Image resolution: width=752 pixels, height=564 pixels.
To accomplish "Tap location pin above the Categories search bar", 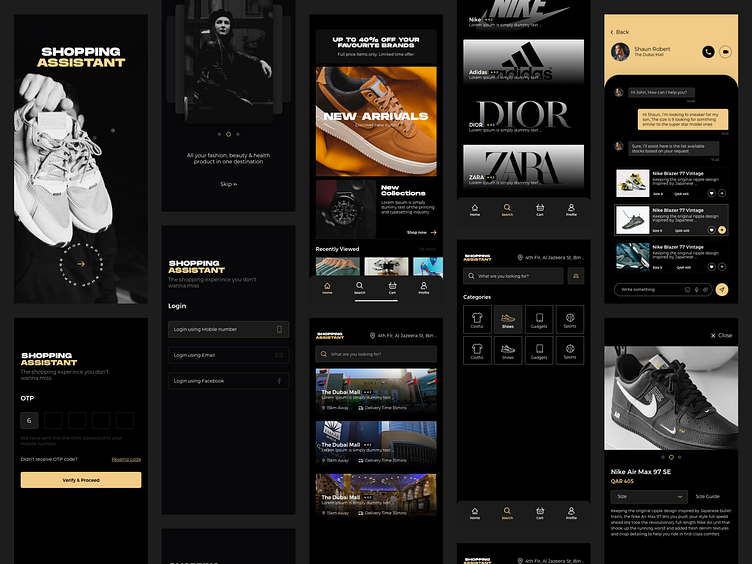I will click(x=520, y=258).
